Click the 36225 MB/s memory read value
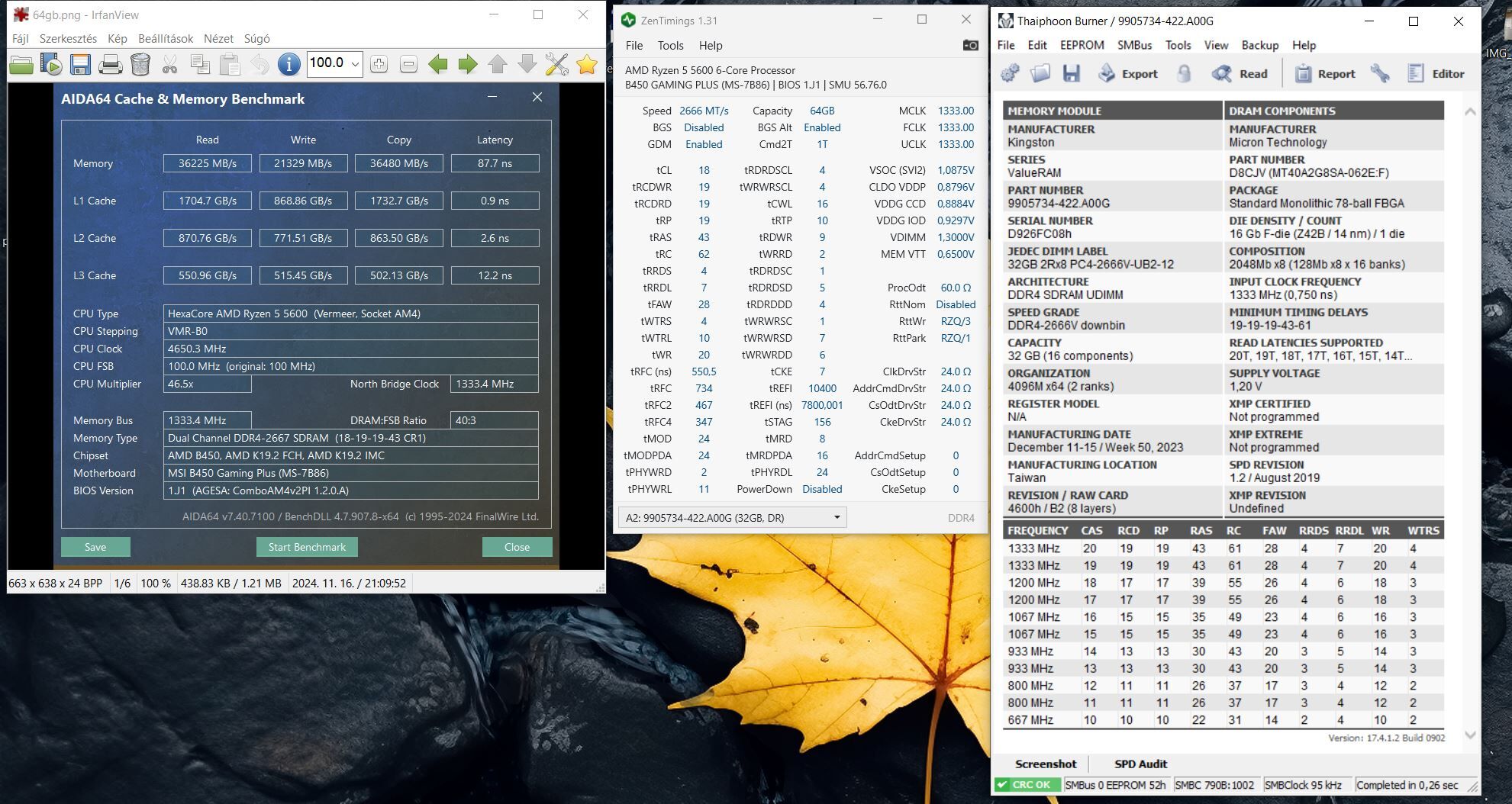The height and width of the screenshot is (804, 1512). click(x=208, y=163)
